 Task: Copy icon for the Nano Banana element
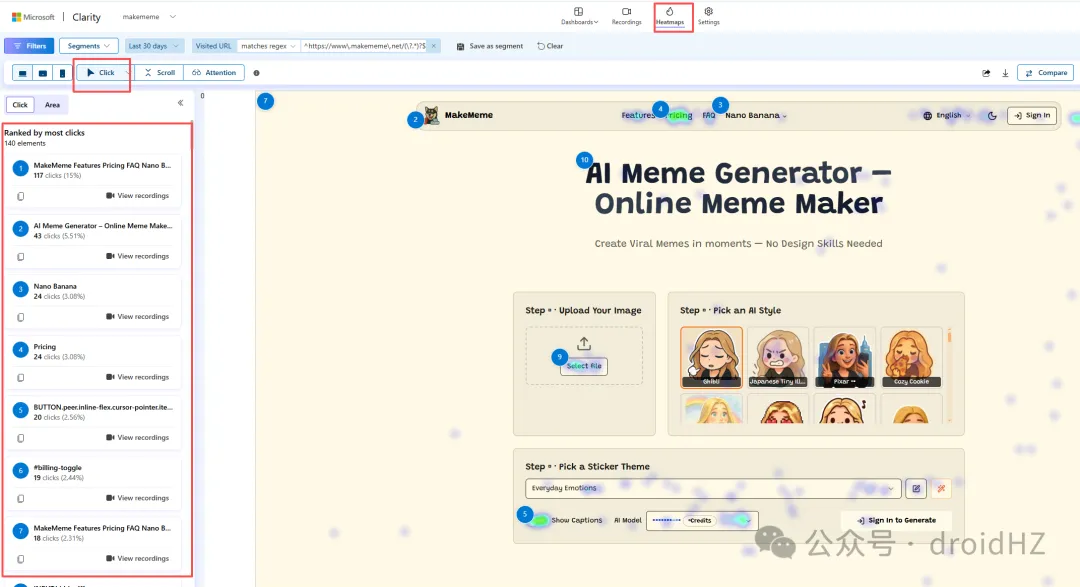coord(21,317)
